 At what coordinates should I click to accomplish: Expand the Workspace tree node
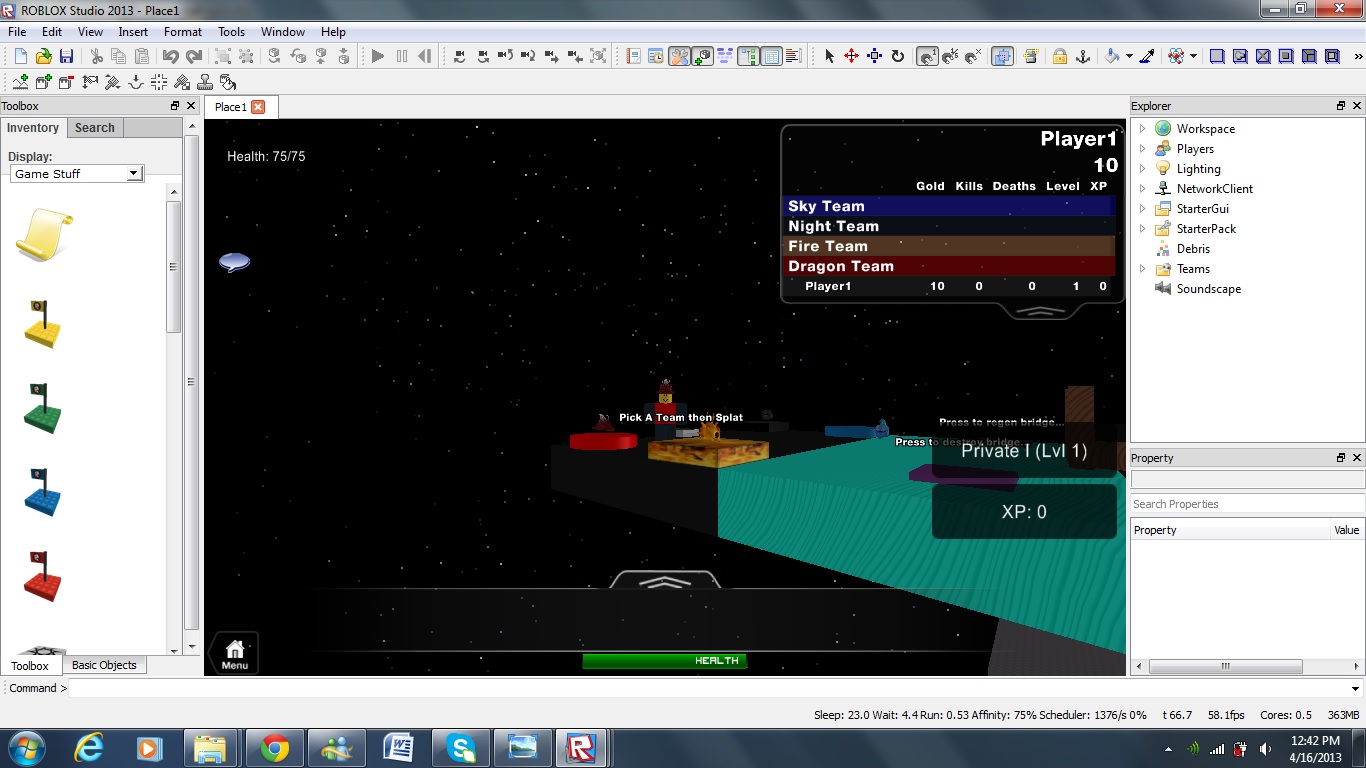1142,129
